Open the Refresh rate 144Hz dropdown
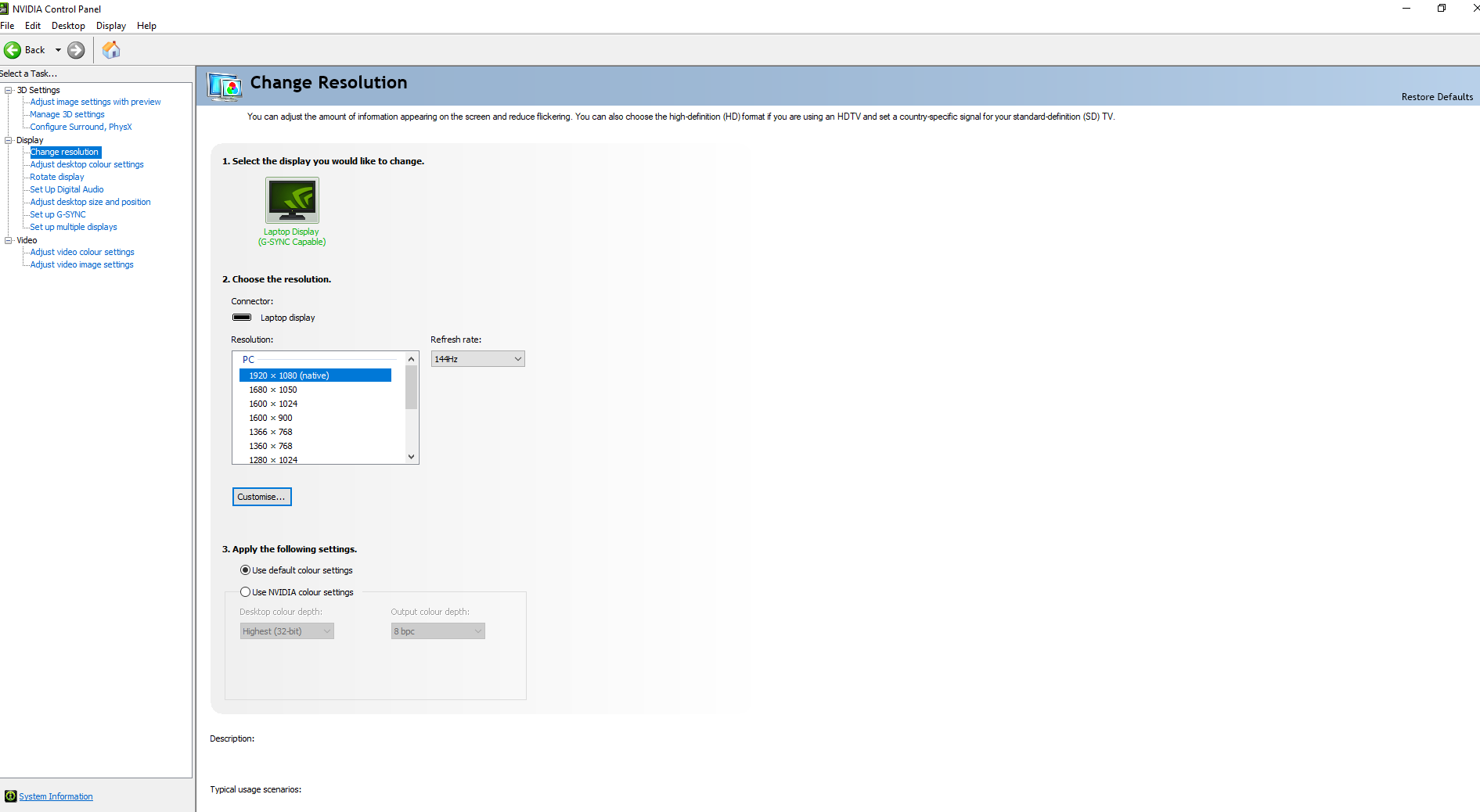This screenshot has width=1480, height=812. [x=477, y=359]
